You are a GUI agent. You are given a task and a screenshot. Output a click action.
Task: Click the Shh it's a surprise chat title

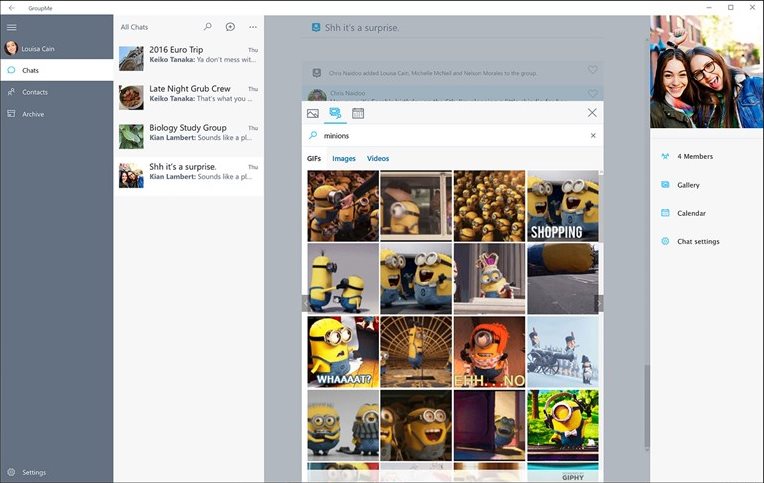tap(362, 28)
